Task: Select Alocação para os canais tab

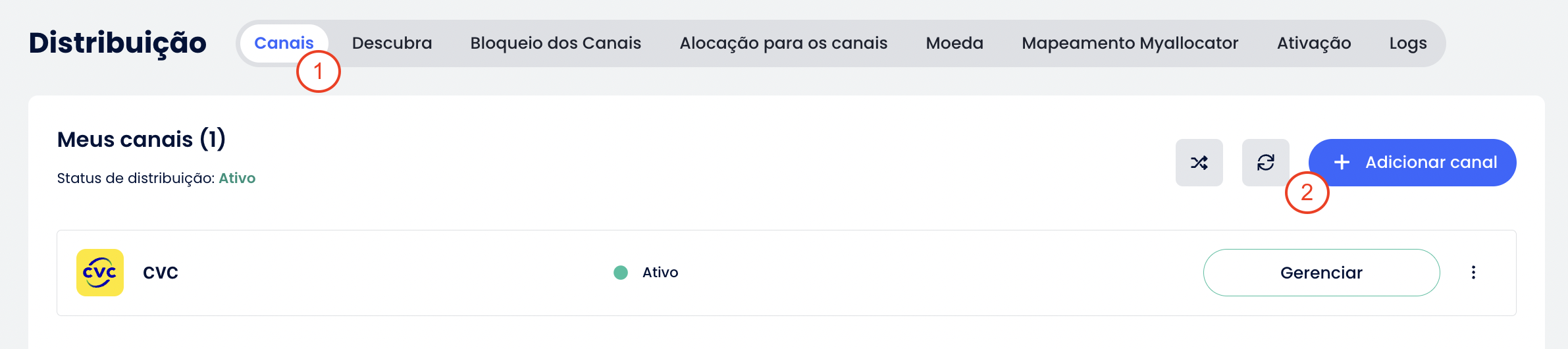Action: tap(783, 43)
